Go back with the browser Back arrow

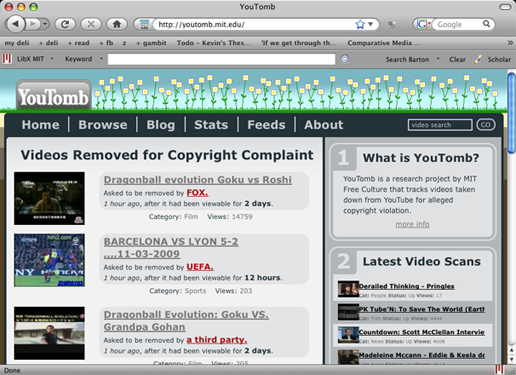point(15,24)
